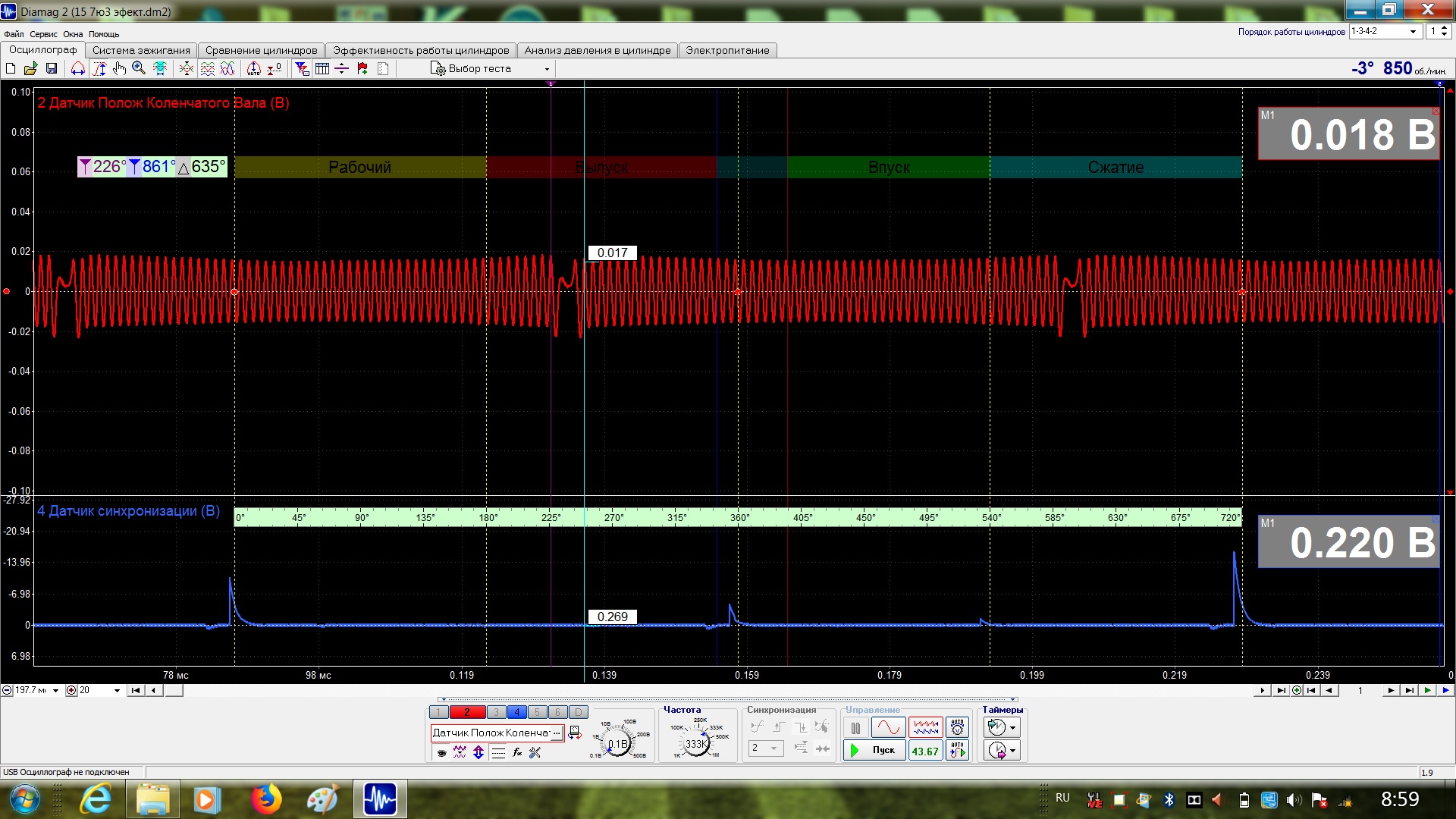Add a flag marker with red flag icon

click(362, 69)
